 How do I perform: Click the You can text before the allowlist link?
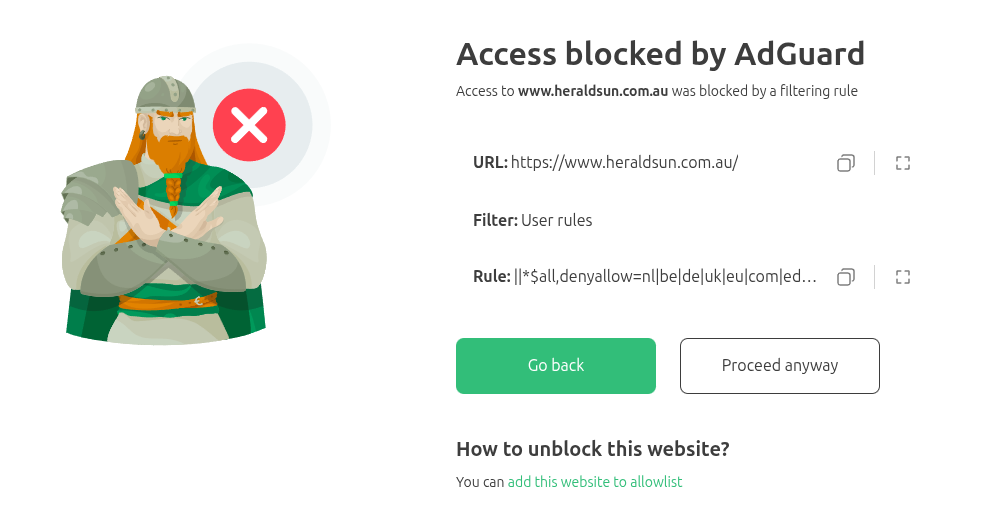click(480, 482)
